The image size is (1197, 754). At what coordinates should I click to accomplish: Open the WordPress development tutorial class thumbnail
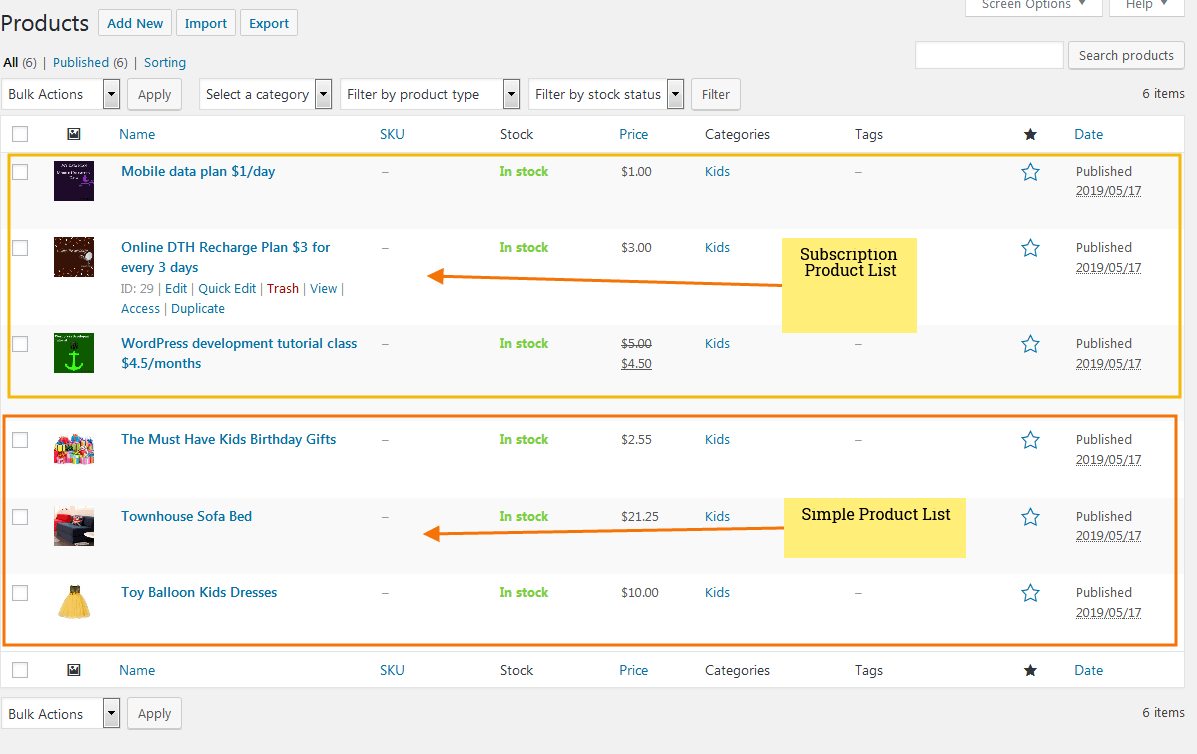pos(74,353)
